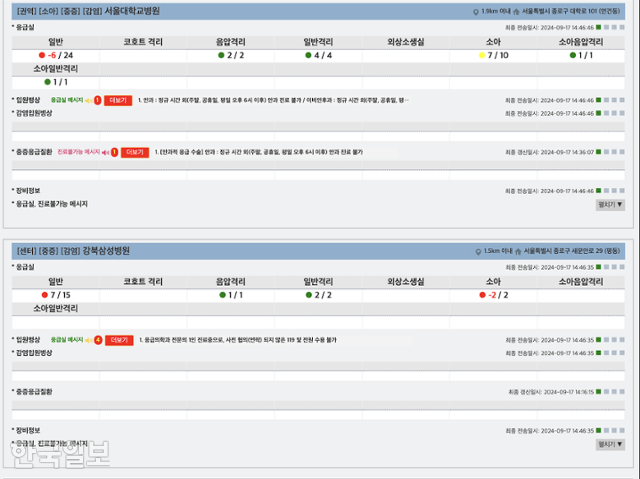Click the red status dot beside -2 / 2
The width and height of the screenshot is (640, 479).
tap(482, 295)
